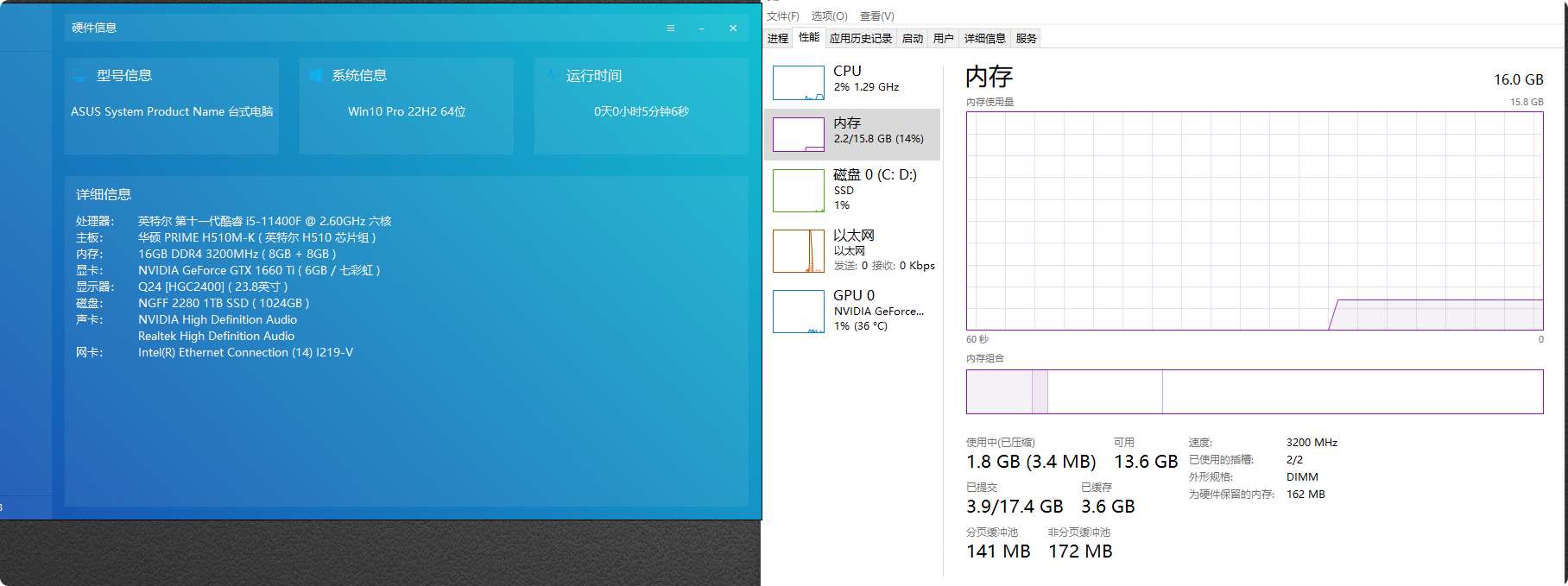Screen dimensions: 1568x586
Task: Click the 非分页缓冲池 value 172 MB
Action: 1080,551
